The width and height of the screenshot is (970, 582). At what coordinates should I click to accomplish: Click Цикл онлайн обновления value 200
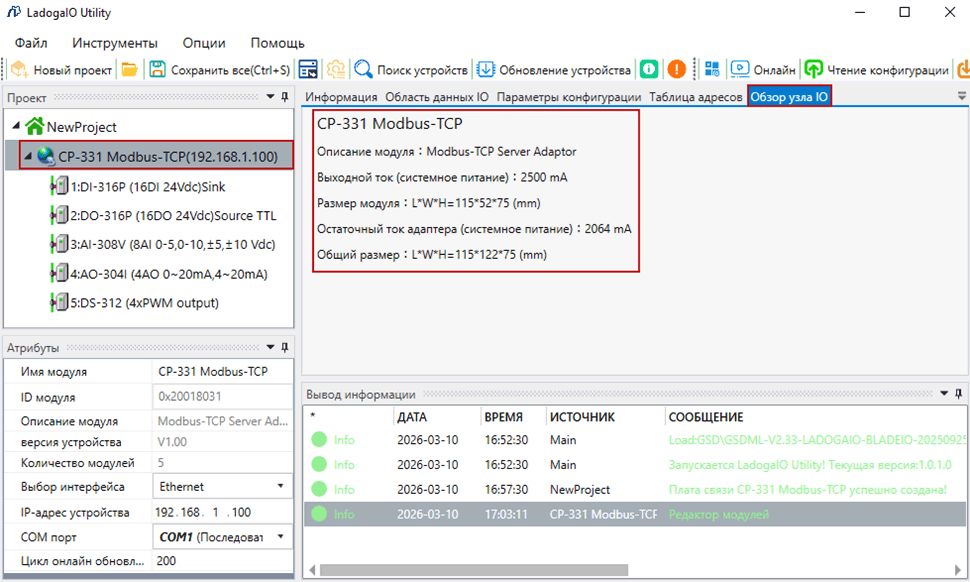[222, 561]
